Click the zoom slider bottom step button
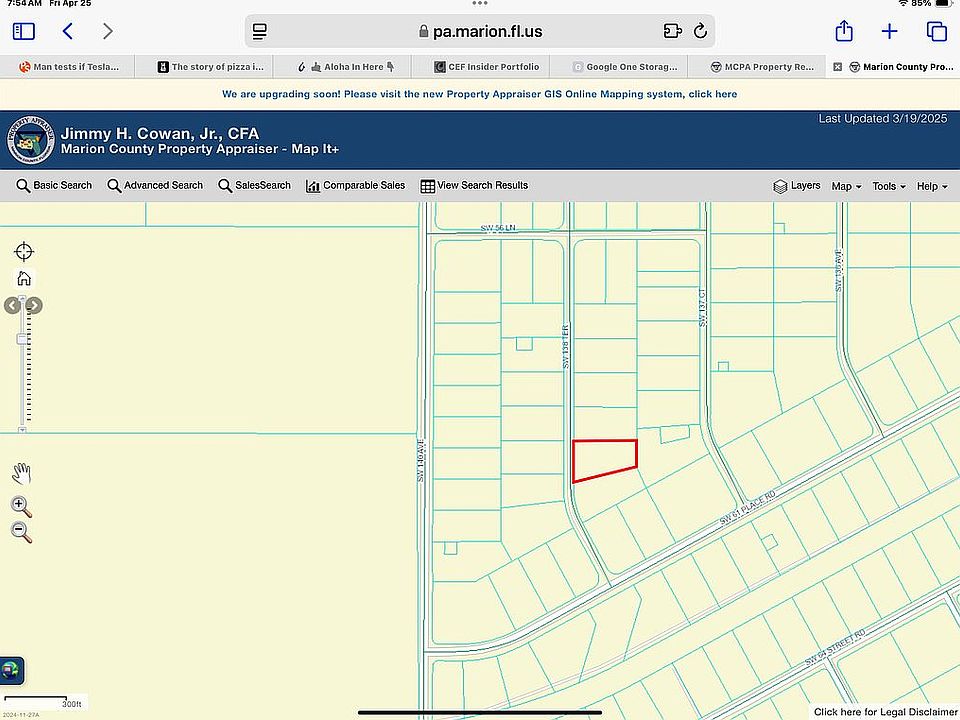960x720 pixels. (22, 430)
